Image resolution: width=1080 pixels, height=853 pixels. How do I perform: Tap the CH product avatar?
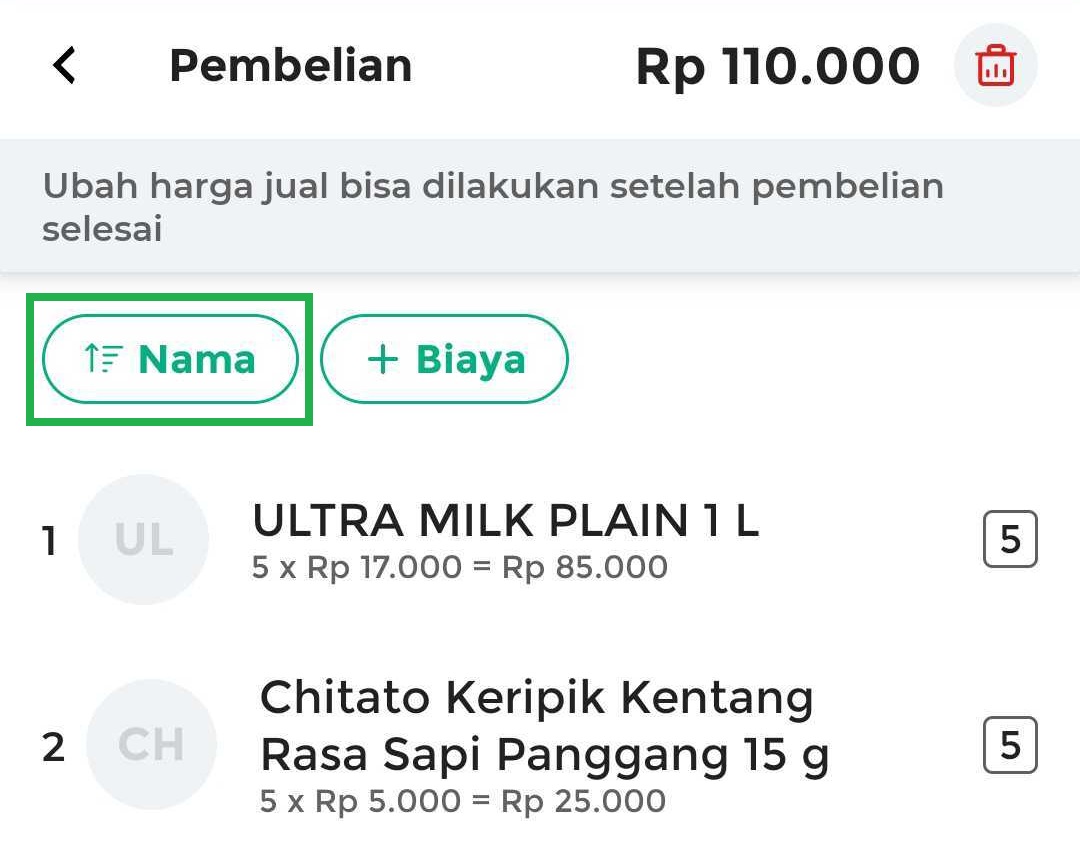(151, 744)
